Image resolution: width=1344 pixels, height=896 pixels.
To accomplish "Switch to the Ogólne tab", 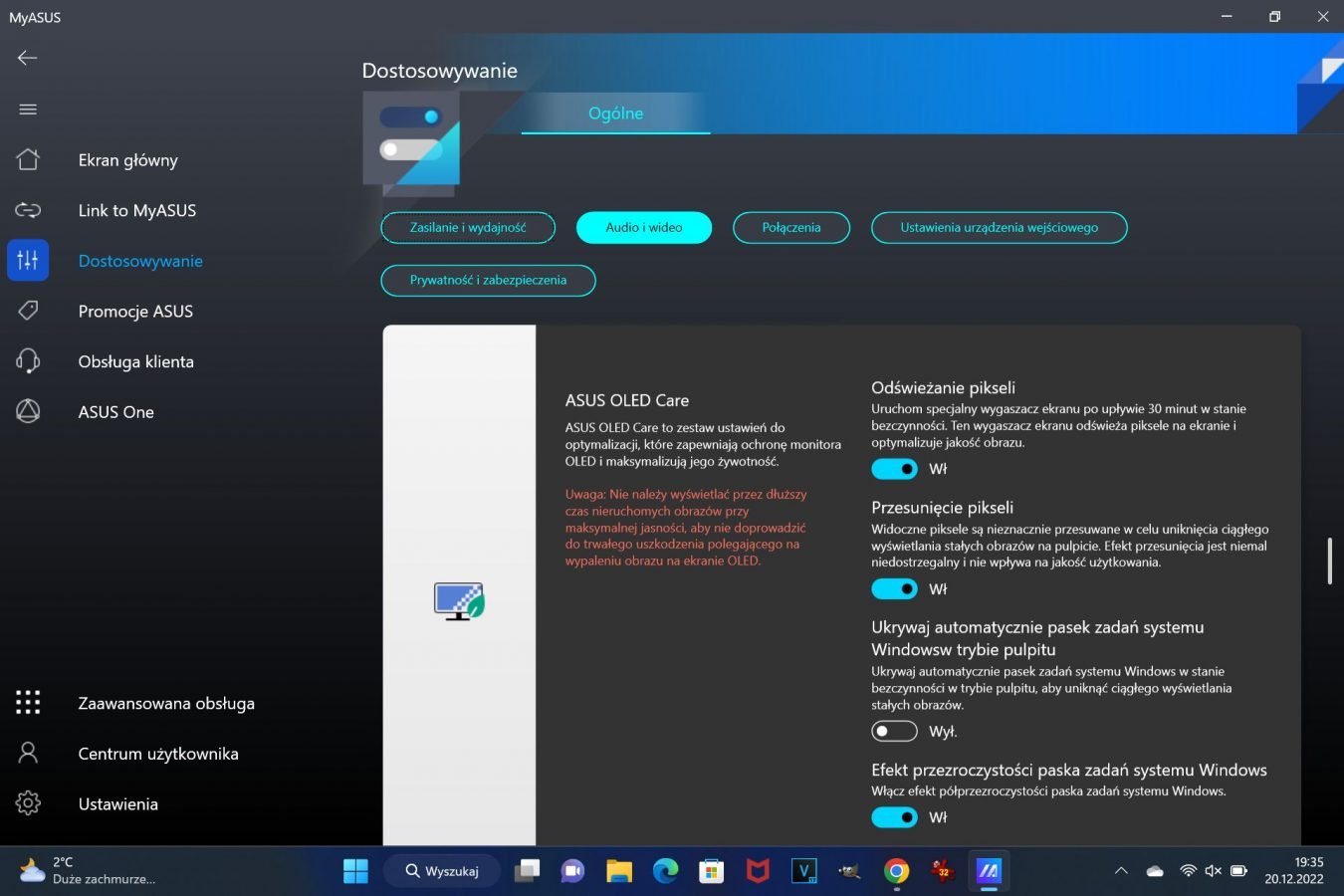I will tap(615, 113).
